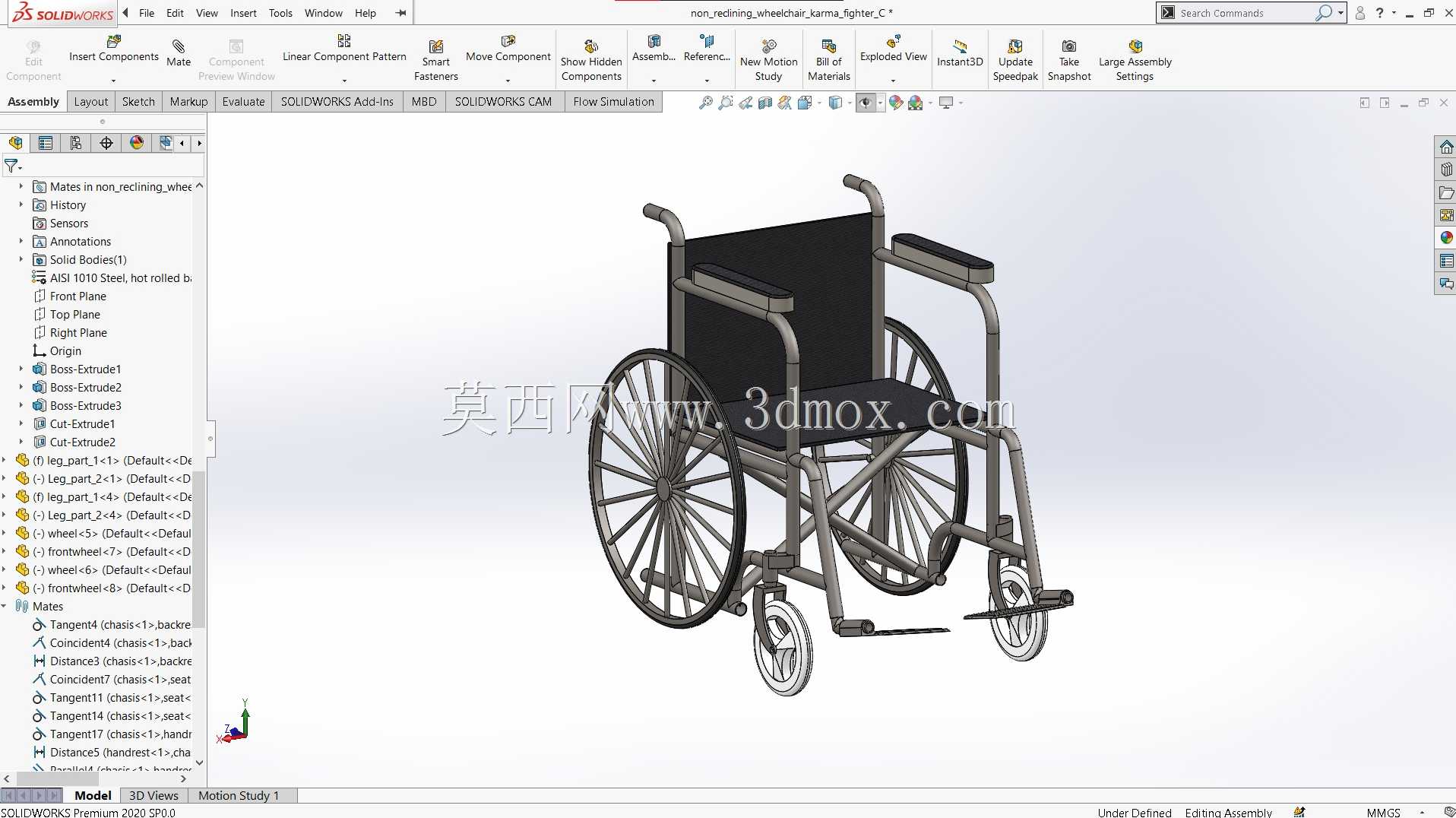Image resolution: width=1456 pixels, height=818 pixels.
Task: Start a New Motion Study
Action: click(768, 59)
